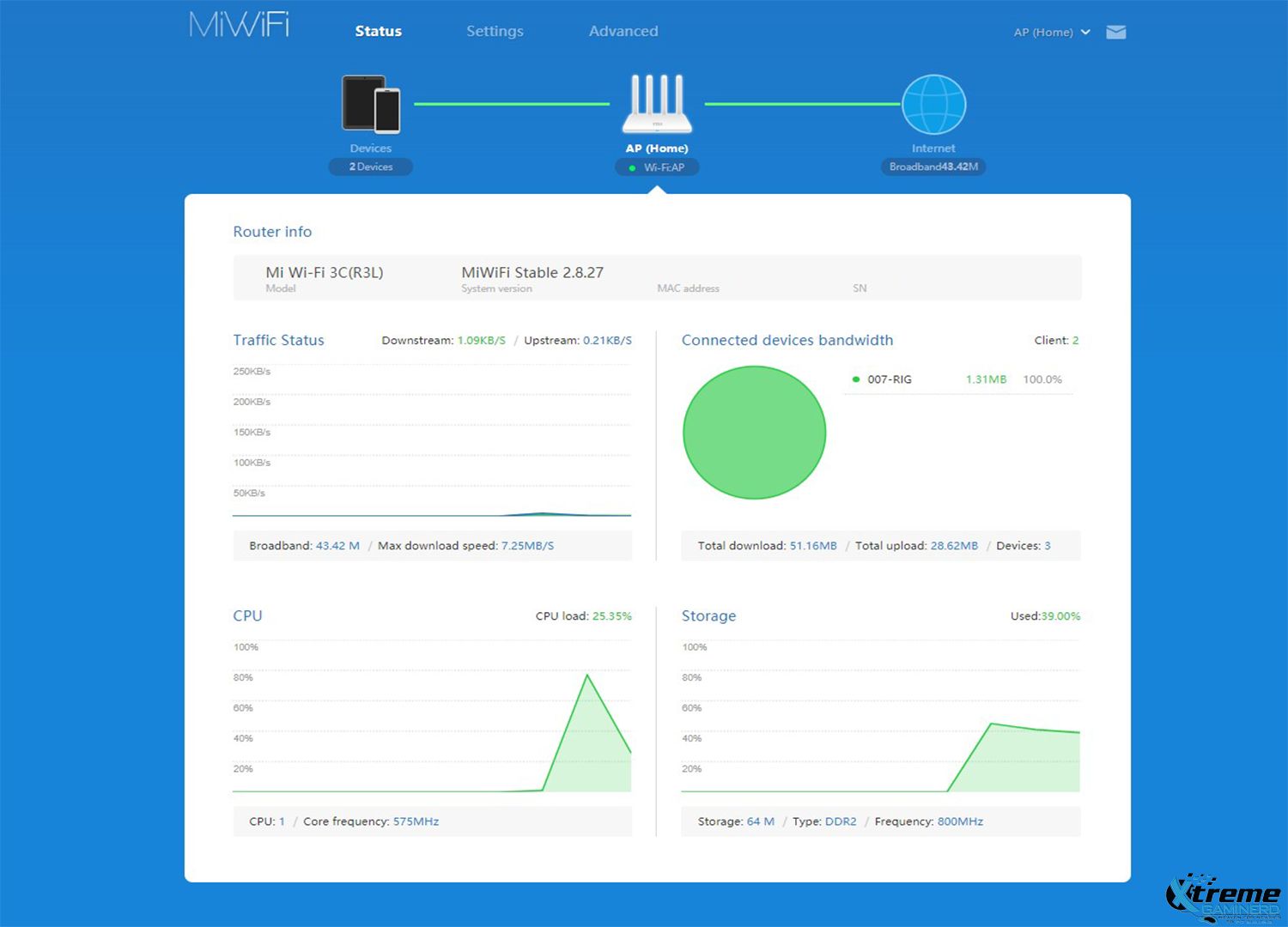Click the Connected devices bandwidth heading
1288x927 pixels.
pos(787,340)
